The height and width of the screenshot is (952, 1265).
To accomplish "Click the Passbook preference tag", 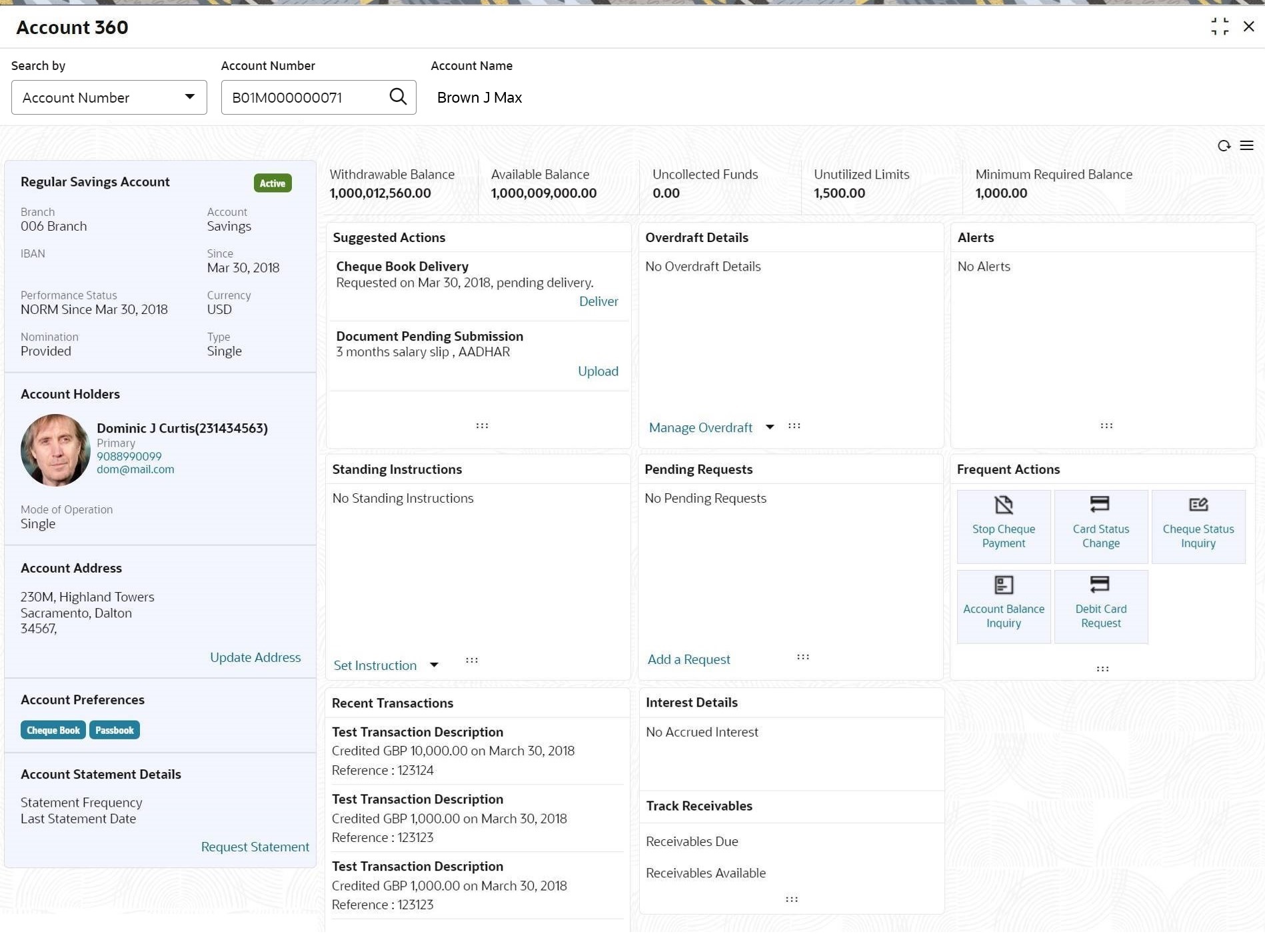I will (x=115, y=730).
